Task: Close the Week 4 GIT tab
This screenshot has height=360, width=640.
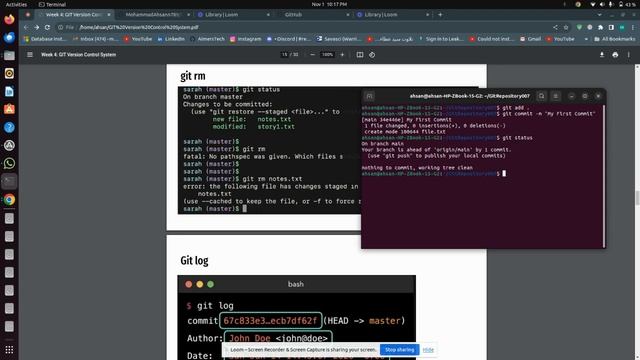Action: [109, 15]
